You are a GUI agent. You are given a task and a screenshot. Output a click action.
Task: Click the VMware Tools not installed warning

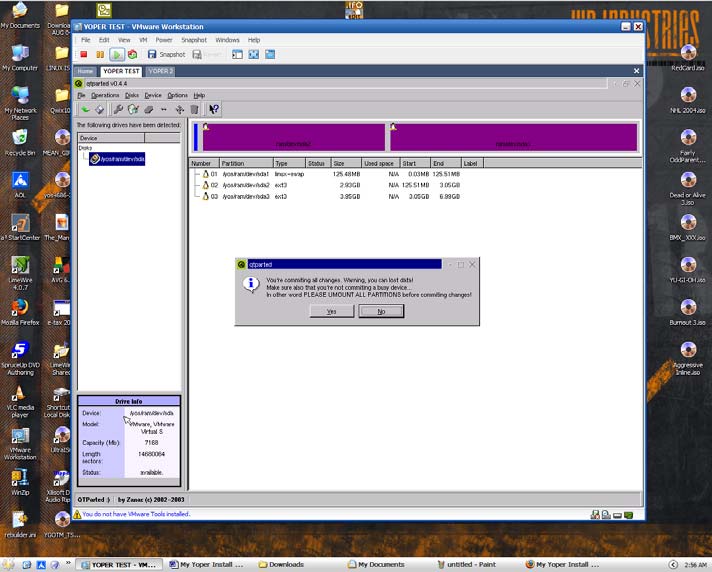pyautogui.click(x=132, y=514)
